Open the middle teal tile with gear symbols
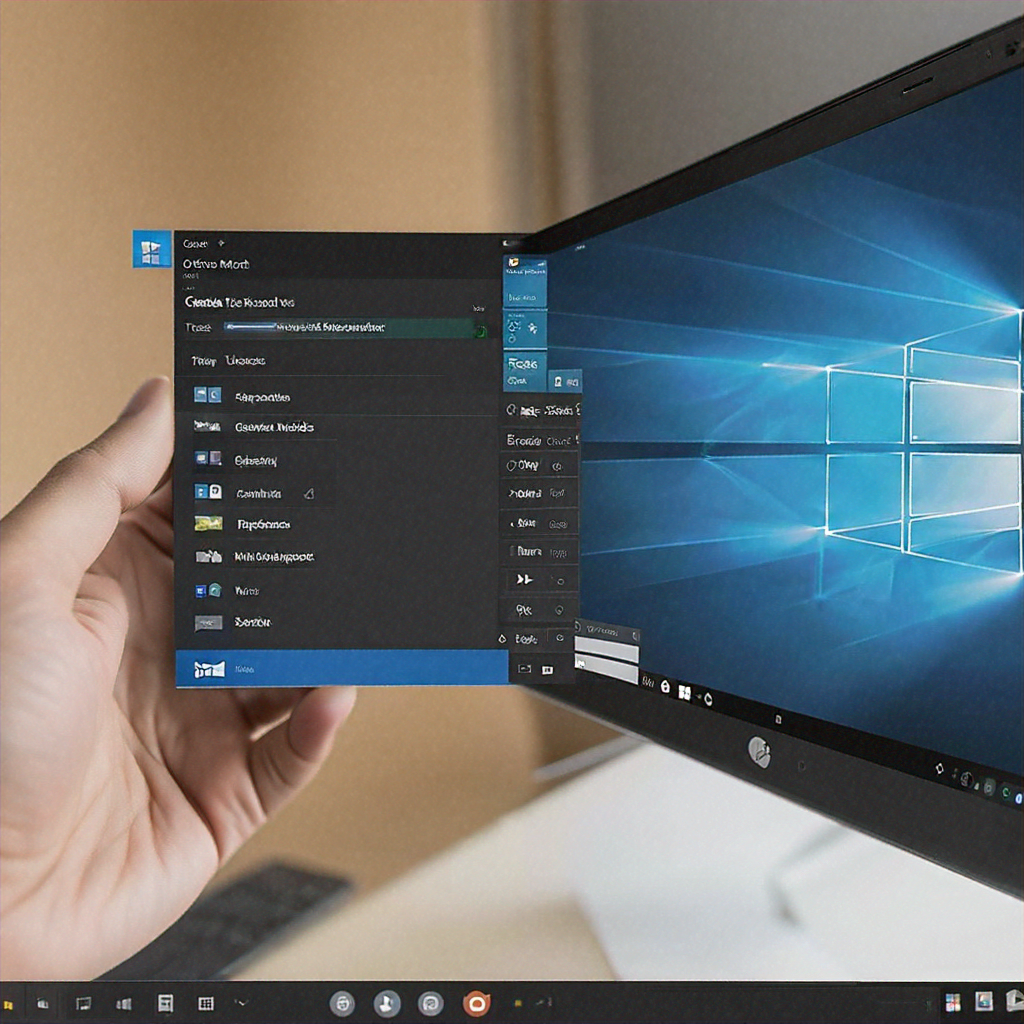Viewport: 1024px width, 1024px height. (524, 328)
